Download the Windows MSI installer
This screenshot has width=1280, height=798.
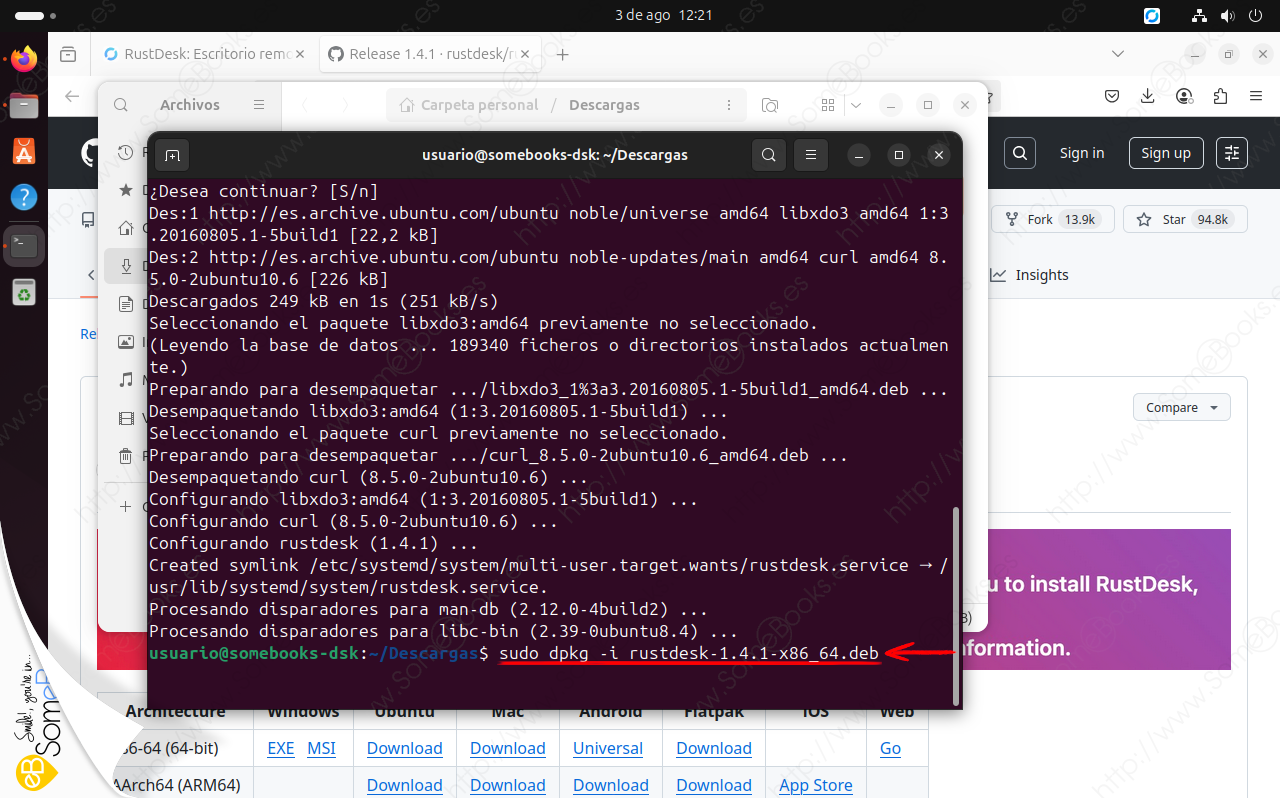pos(321,748)
